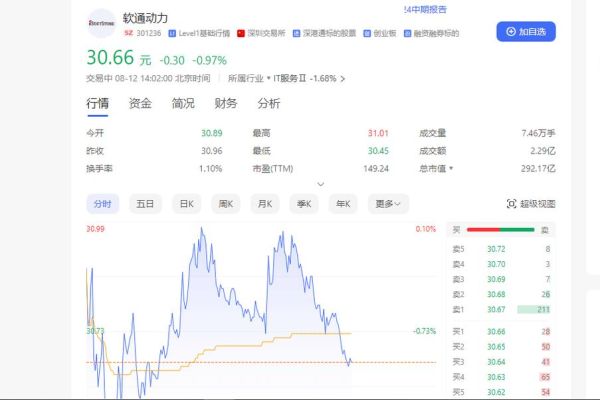This screenshot has height=400, width=600.
Task: Switch to the 简况 tab
Action: (183, 103)
